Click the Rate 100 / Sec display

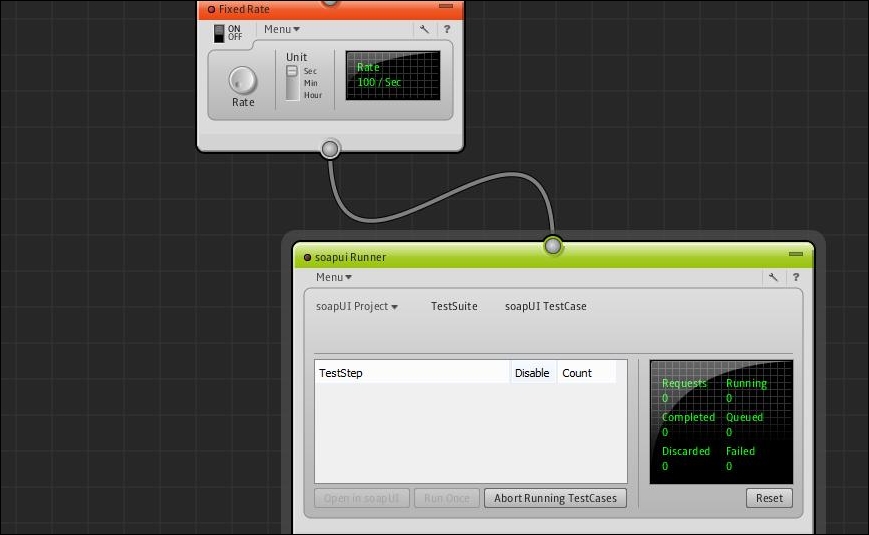click(393, 75)
